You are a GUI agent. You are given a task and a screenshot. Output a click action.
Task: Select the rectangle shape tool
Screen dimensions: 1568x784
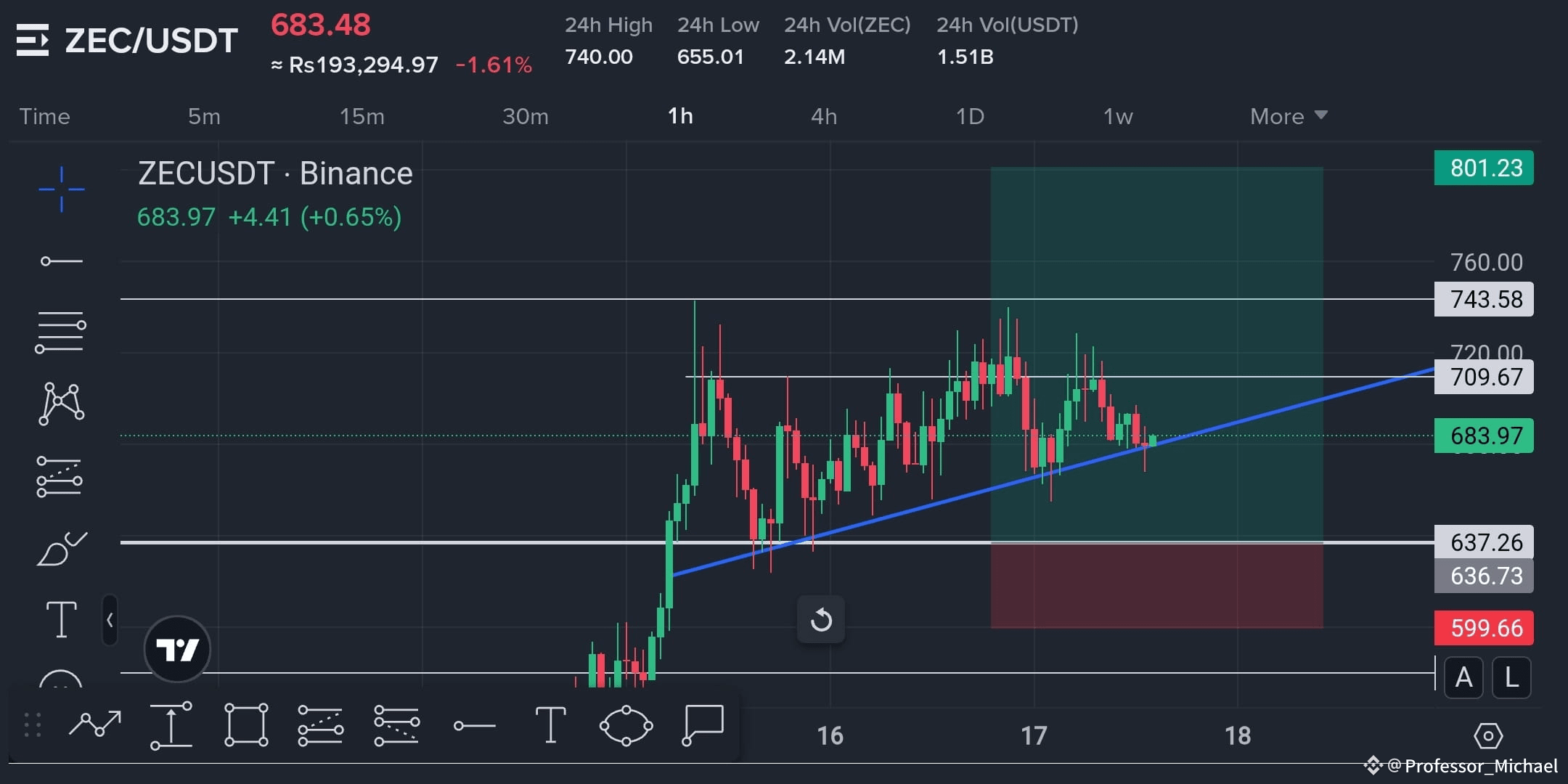(247, 724)
